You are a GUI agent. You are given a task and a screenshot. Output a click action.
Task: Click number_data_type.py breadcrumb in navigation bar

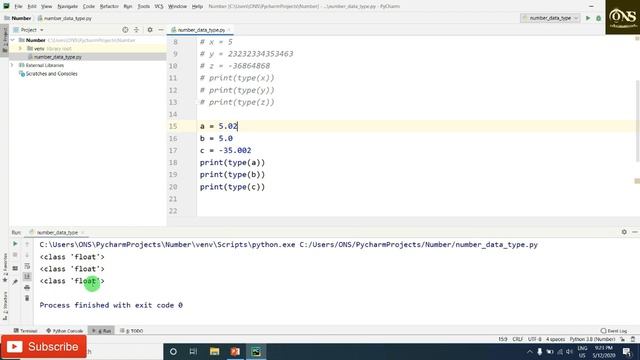(64, 18)
